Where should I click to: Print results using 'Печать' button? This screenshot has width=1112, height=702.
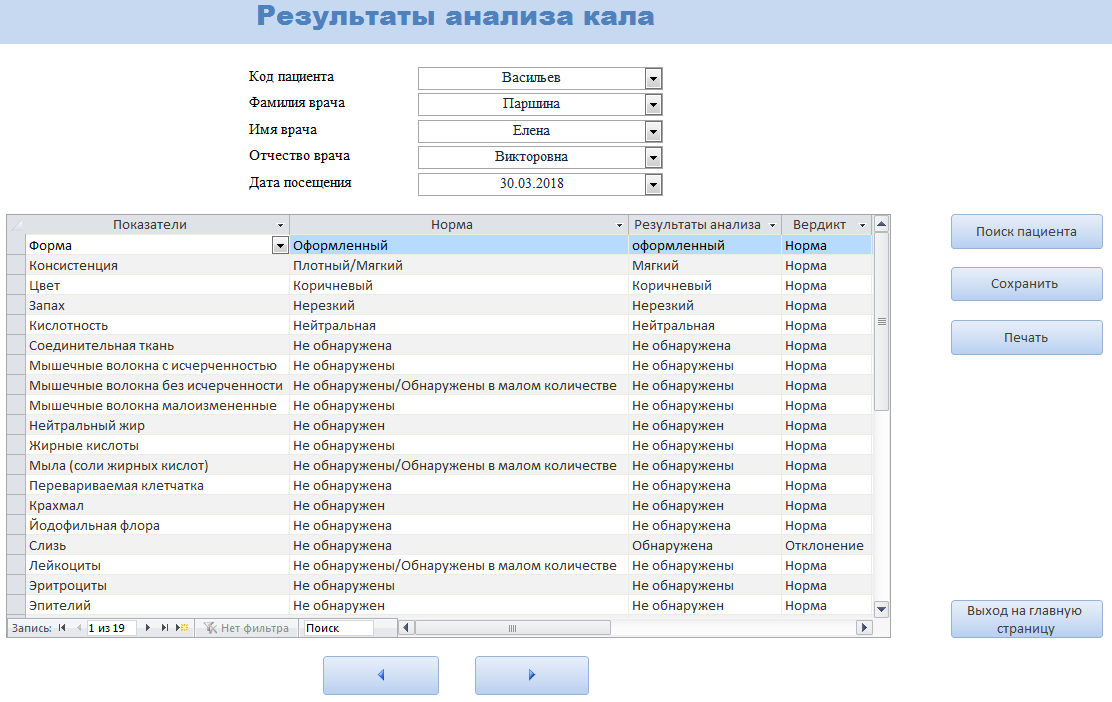point(1026,338)
